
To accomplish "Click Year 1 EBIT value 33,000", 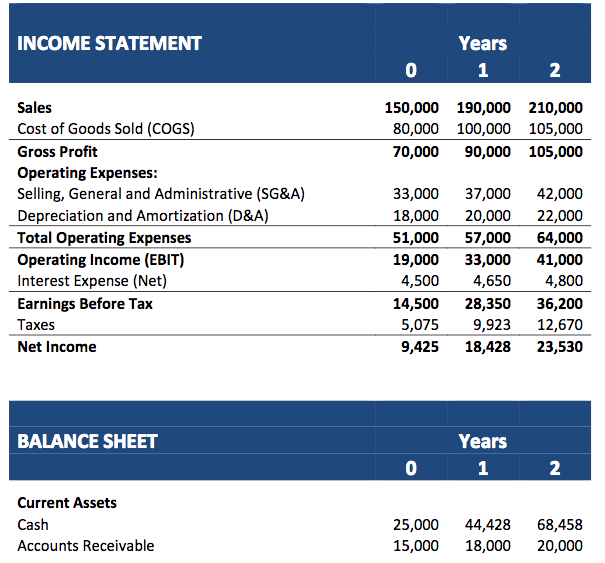I will [488, 260].
